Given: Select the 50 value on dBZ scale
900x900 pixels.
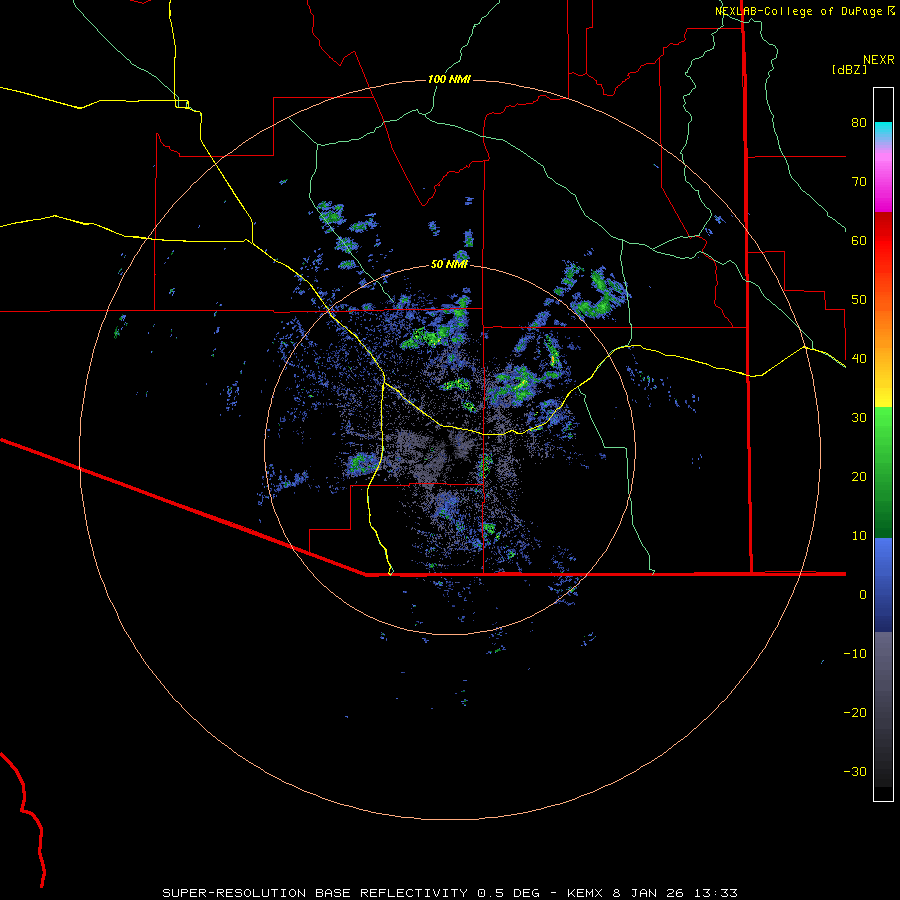Looking at the screenshot, I should pos(859,300).
